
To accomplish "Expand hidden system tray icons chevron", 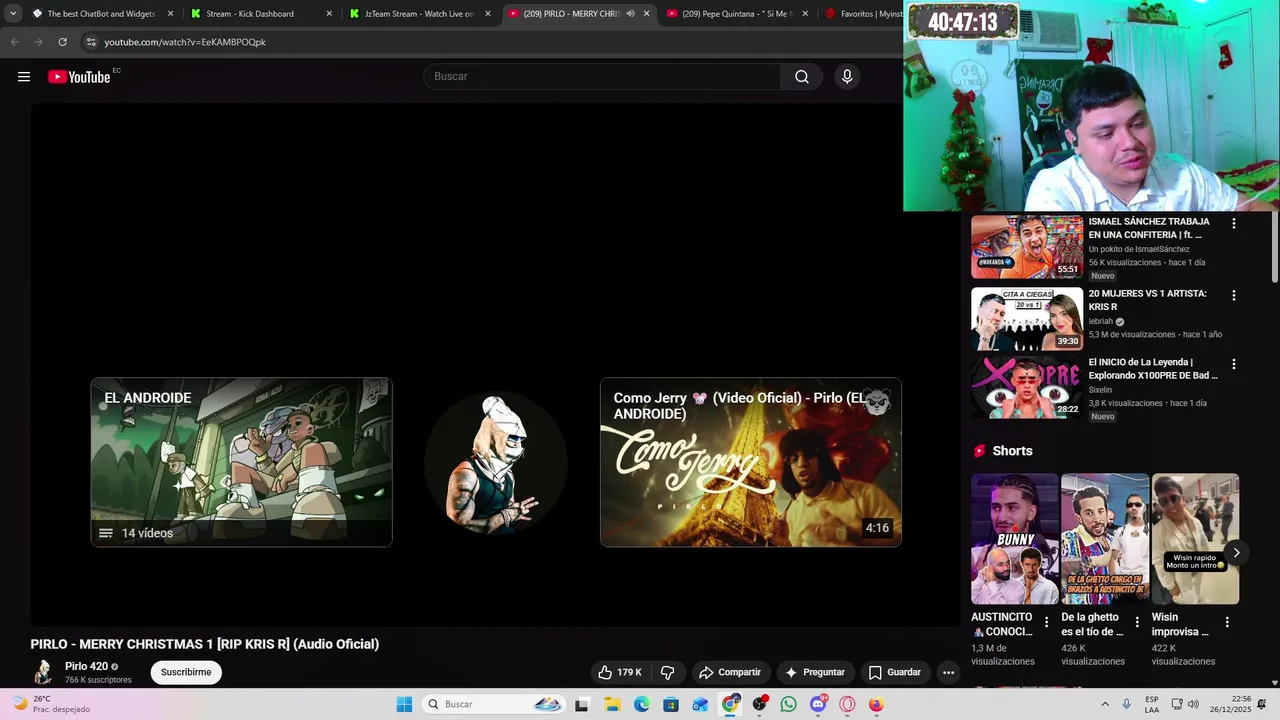I will 1105,704.
